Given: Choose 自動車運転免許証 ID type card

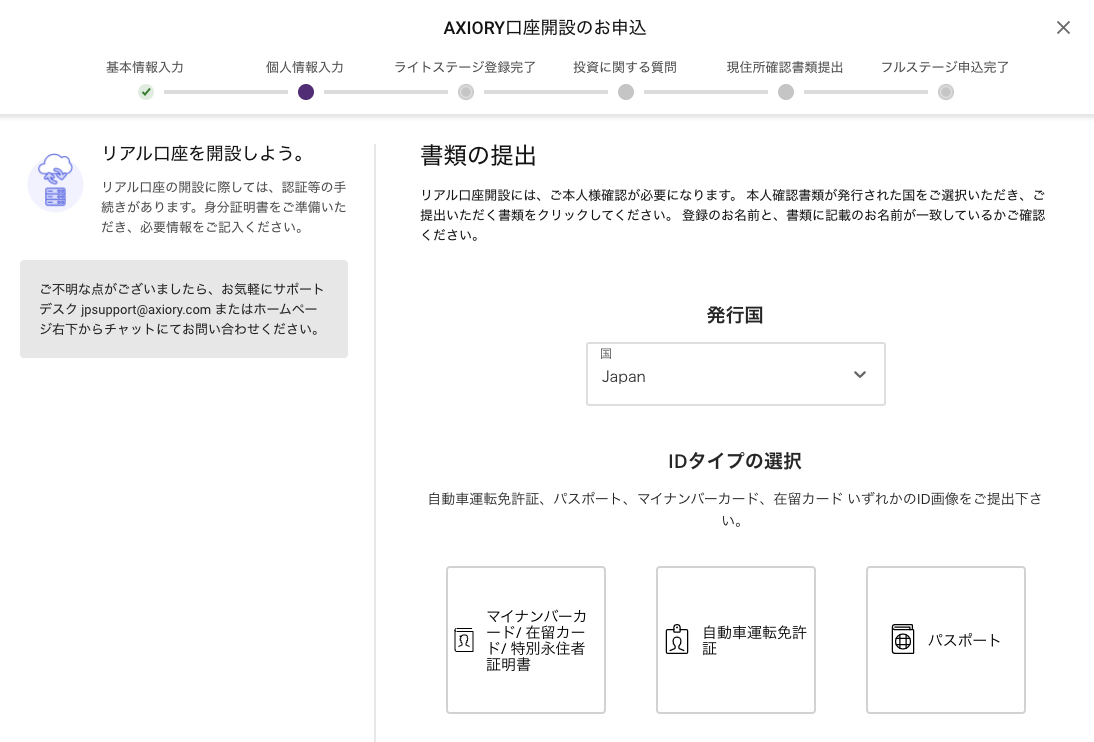Looking at the screenshot, I should click(735, 639).
